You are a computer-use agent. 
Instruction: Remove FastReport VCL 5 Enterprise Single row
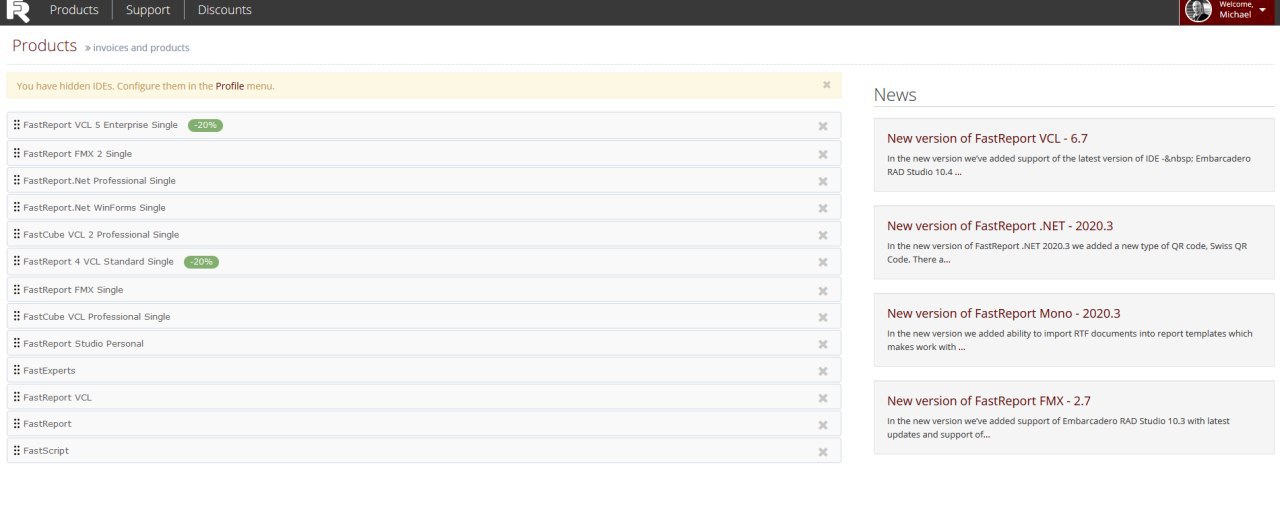click(823, 126)
